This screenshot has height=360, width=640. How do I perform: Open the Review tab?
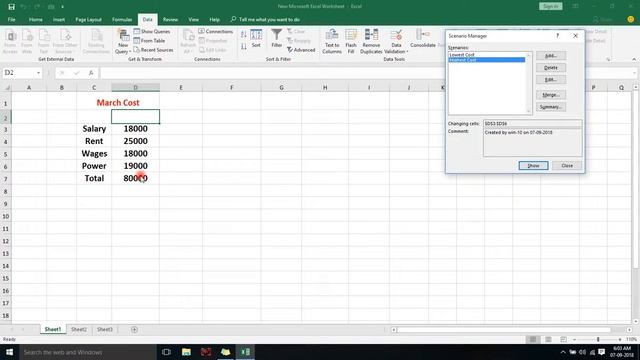pos(170,20)
